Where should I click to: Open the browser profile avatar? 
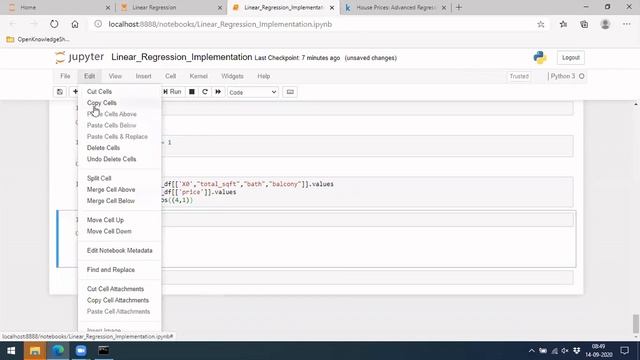tap(605, 24)
